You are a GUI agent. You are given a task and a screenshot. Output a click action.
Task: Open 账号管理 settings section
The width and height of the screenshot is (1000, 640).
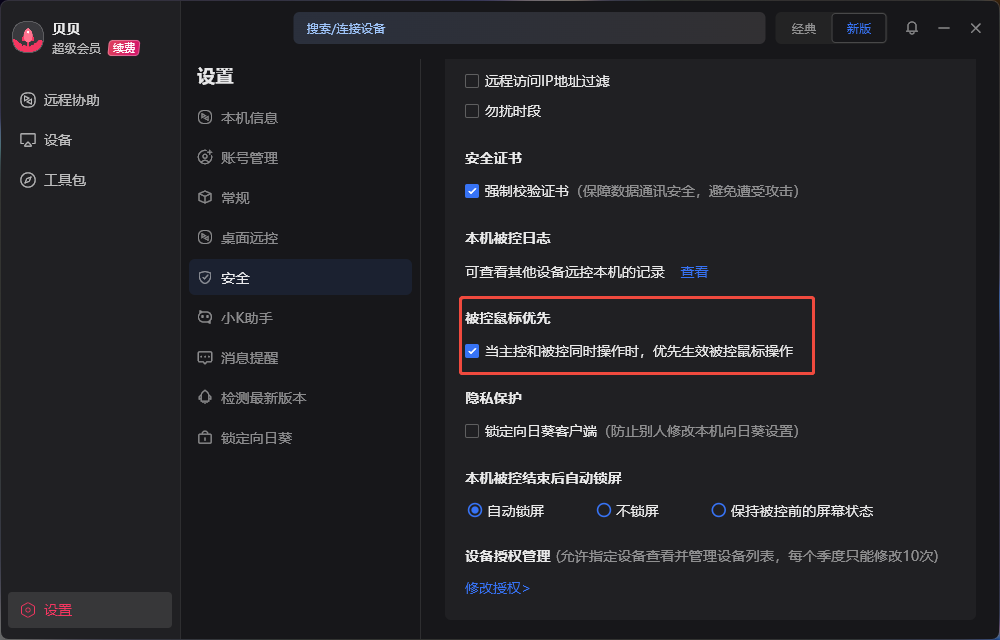point(249,158)
